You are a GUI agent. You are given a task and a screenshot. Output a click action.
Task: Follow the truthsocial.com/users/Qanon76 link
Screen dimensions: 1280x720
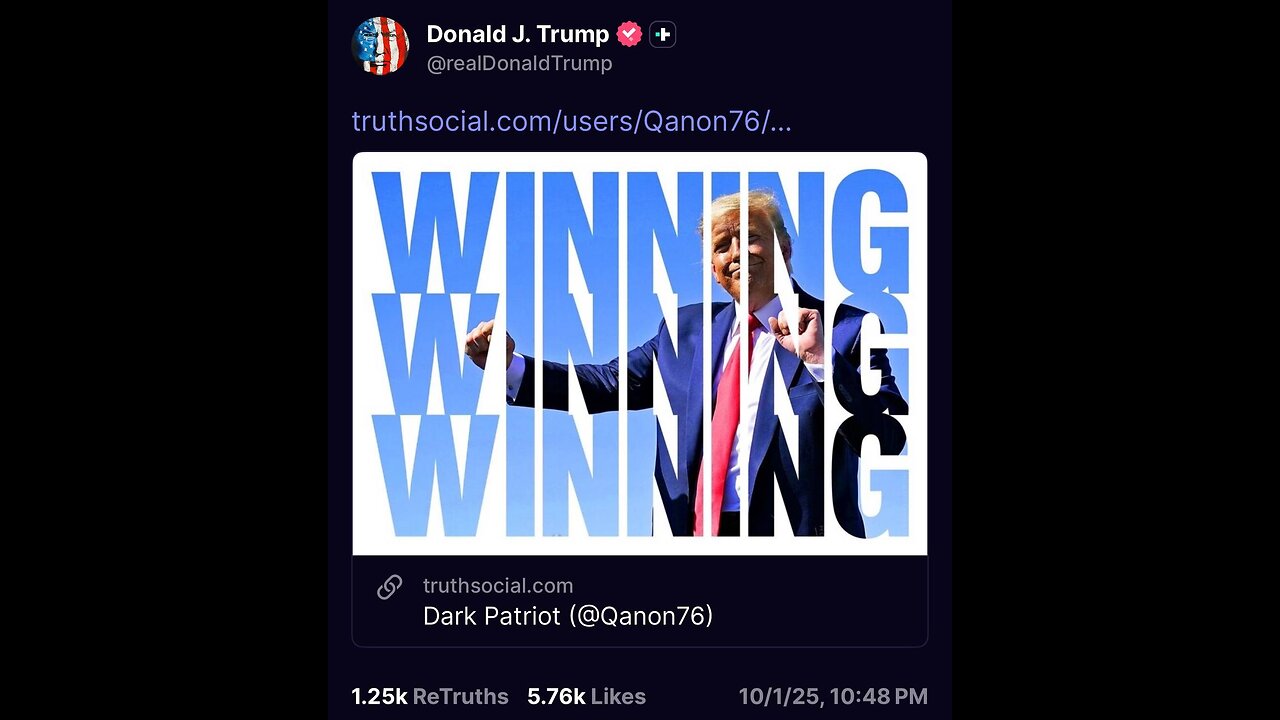(x=571, y=122)
